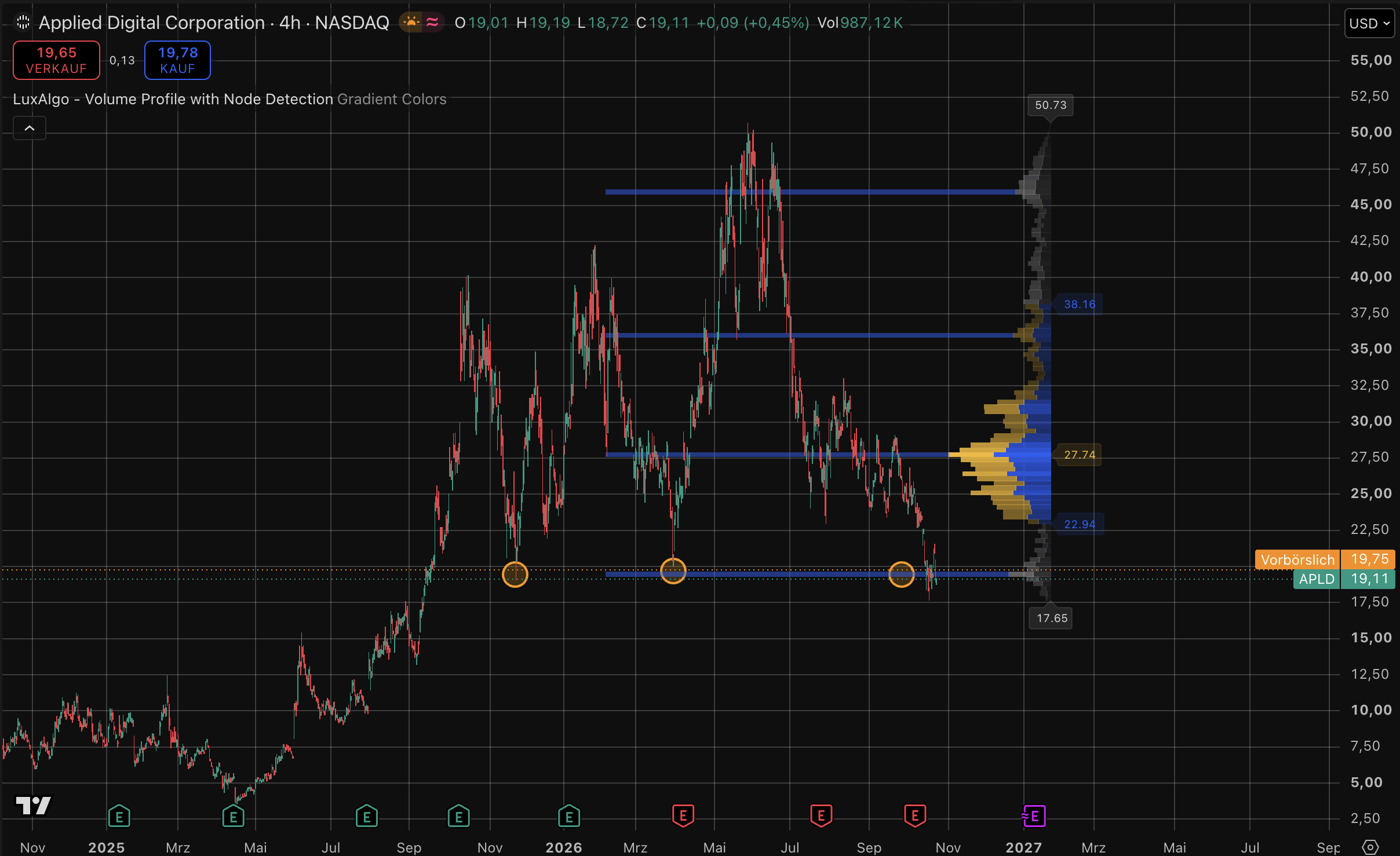The width and height of the screenshot is (1400, 856).
Task: Click the Applied Digital Corporation symbol title
Action: 152,23
